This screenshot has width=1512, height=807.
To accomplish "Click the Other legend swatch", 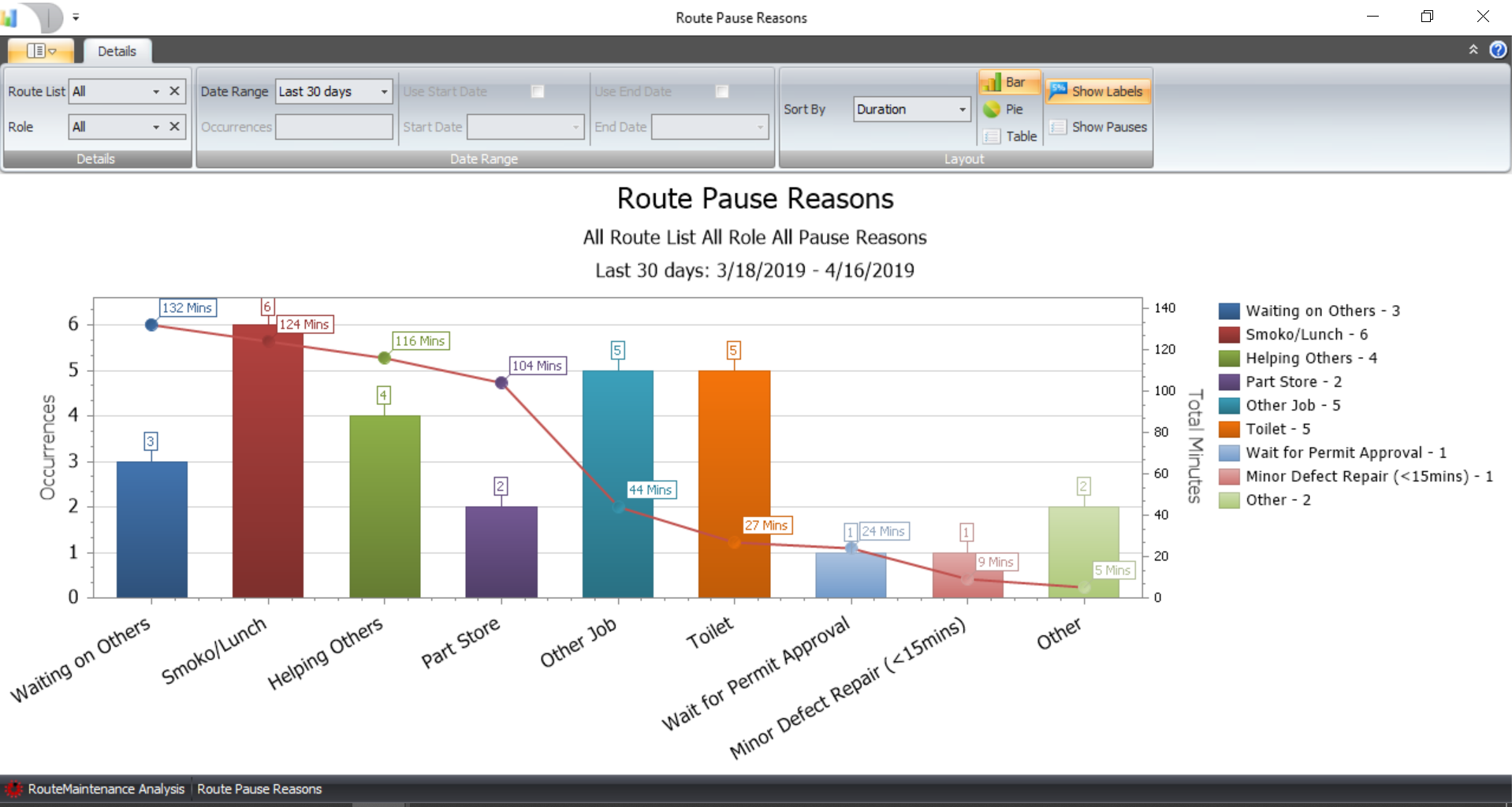I will tap(1229, 500).
